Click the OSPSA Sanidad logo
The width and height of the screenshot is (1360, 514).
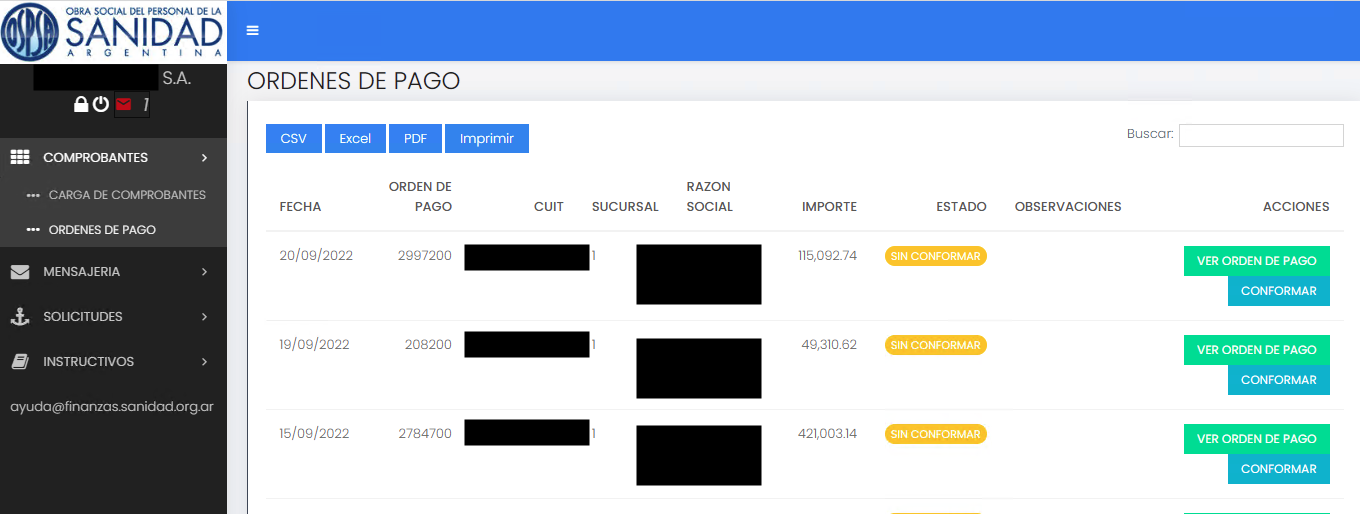tap(113, 31)
